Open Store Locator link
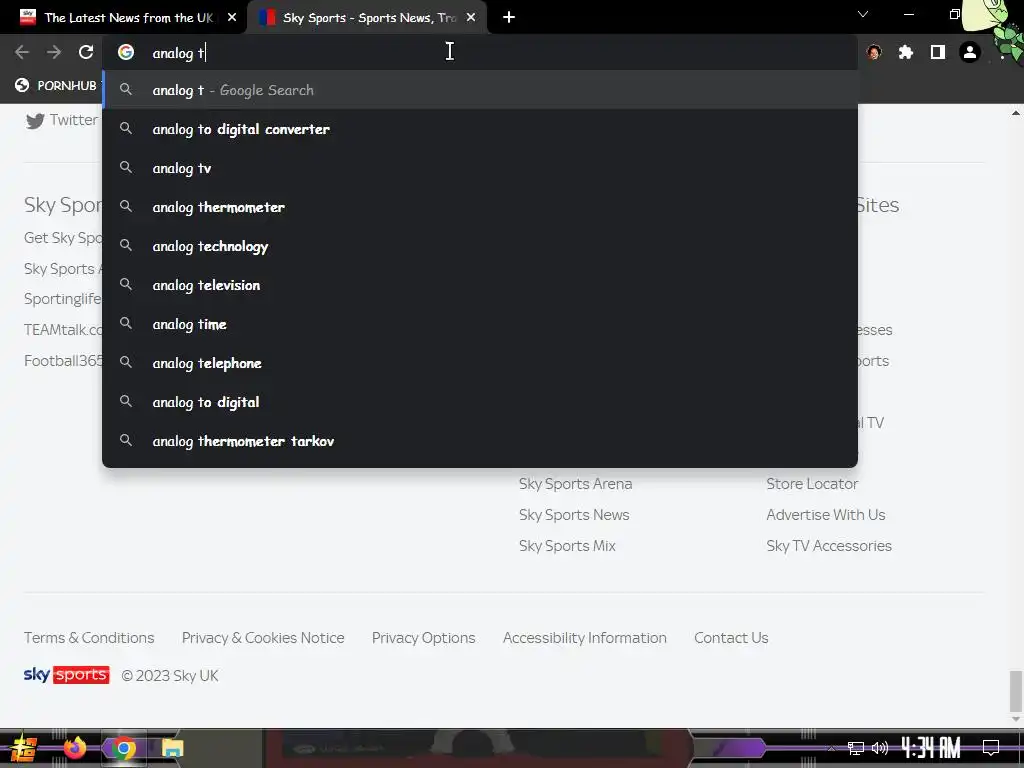1024x768 pixels. 812,484
